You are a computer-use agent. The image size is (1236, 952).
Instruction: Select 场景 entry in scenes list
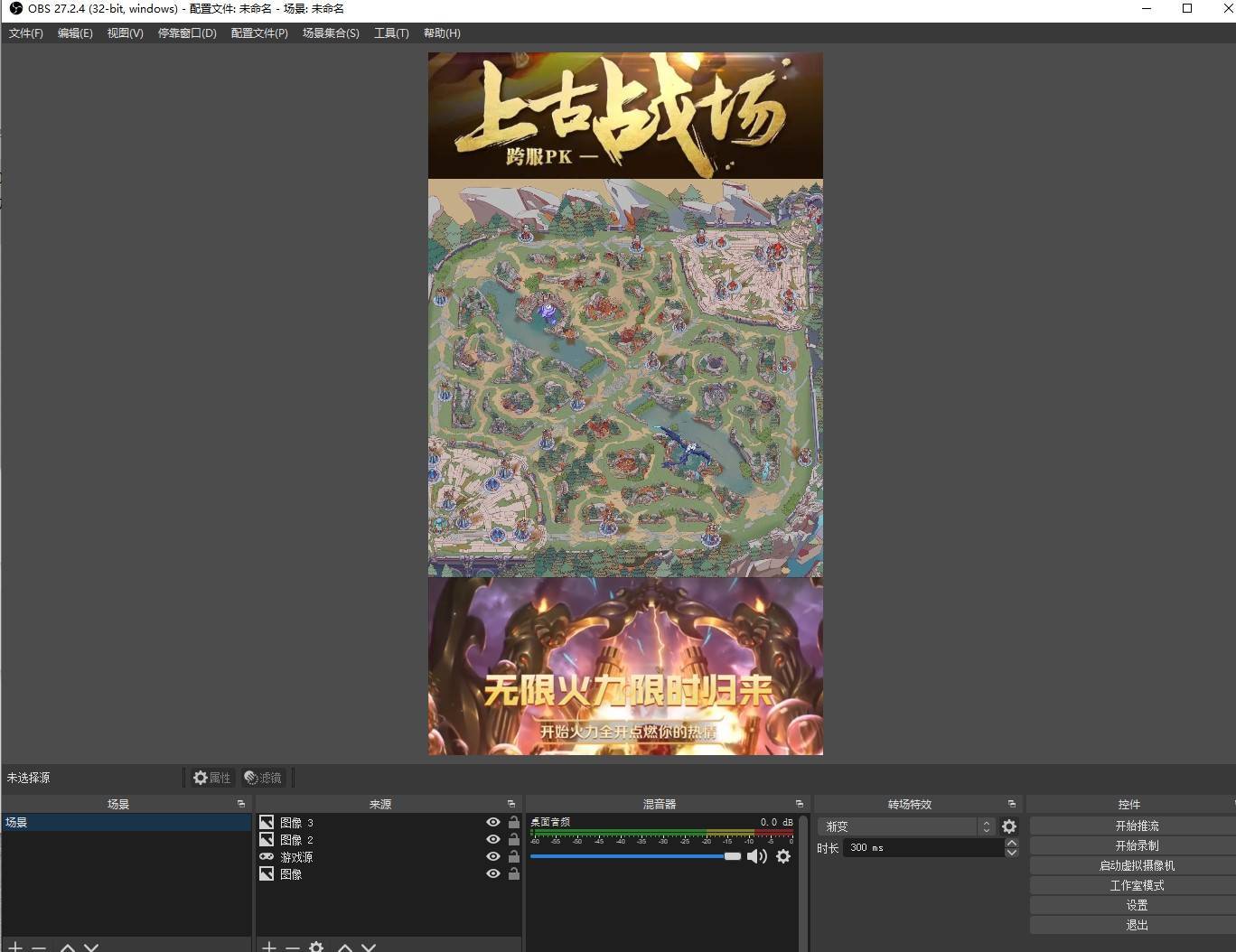click(126, 823)
